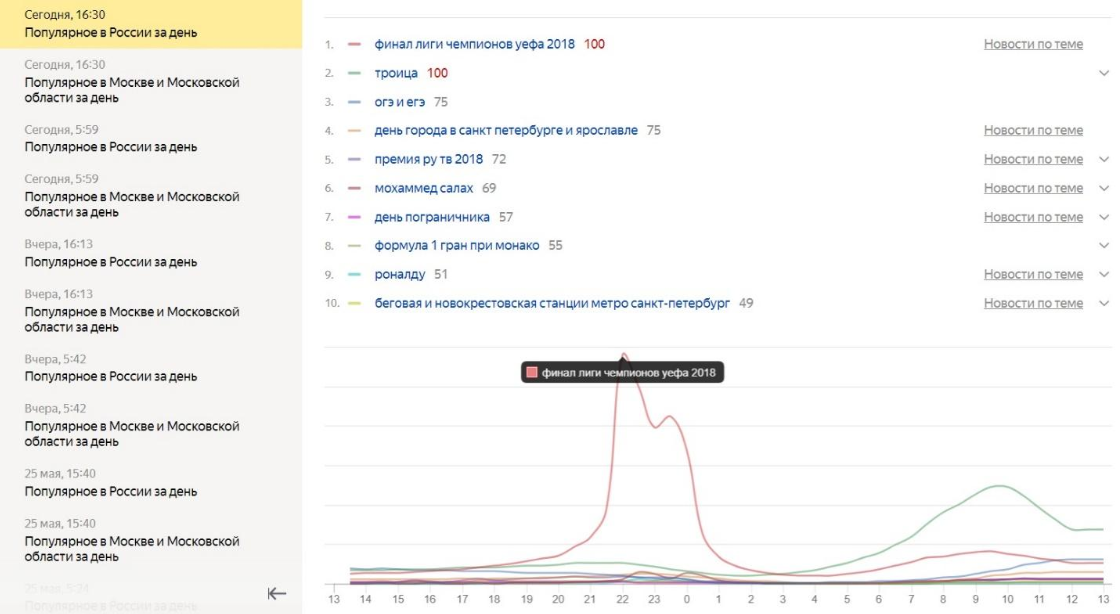1120x614 pixels.
Task: Click cyan legend line next to роналду
Action: (354, 274)
